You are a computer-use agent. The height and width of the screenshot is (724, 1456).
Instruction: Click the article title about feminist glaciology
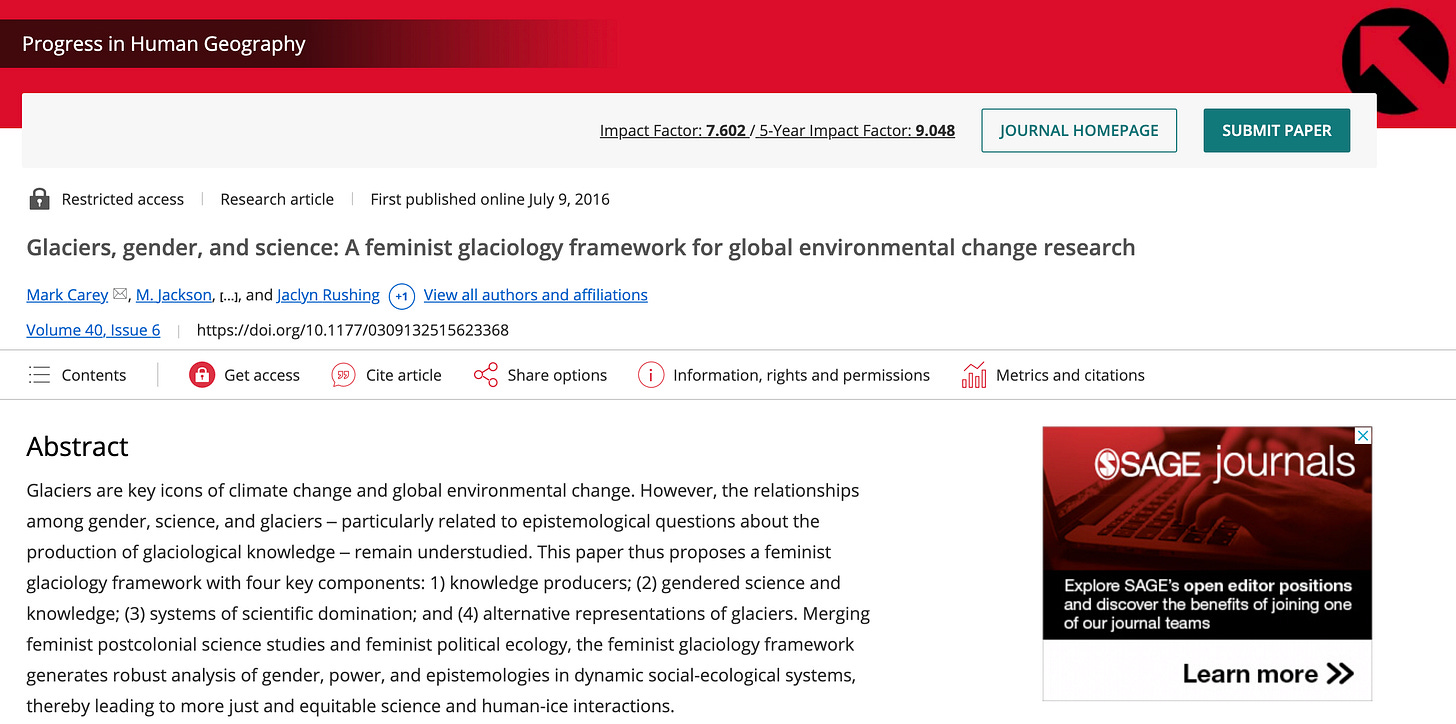[581, 247]
